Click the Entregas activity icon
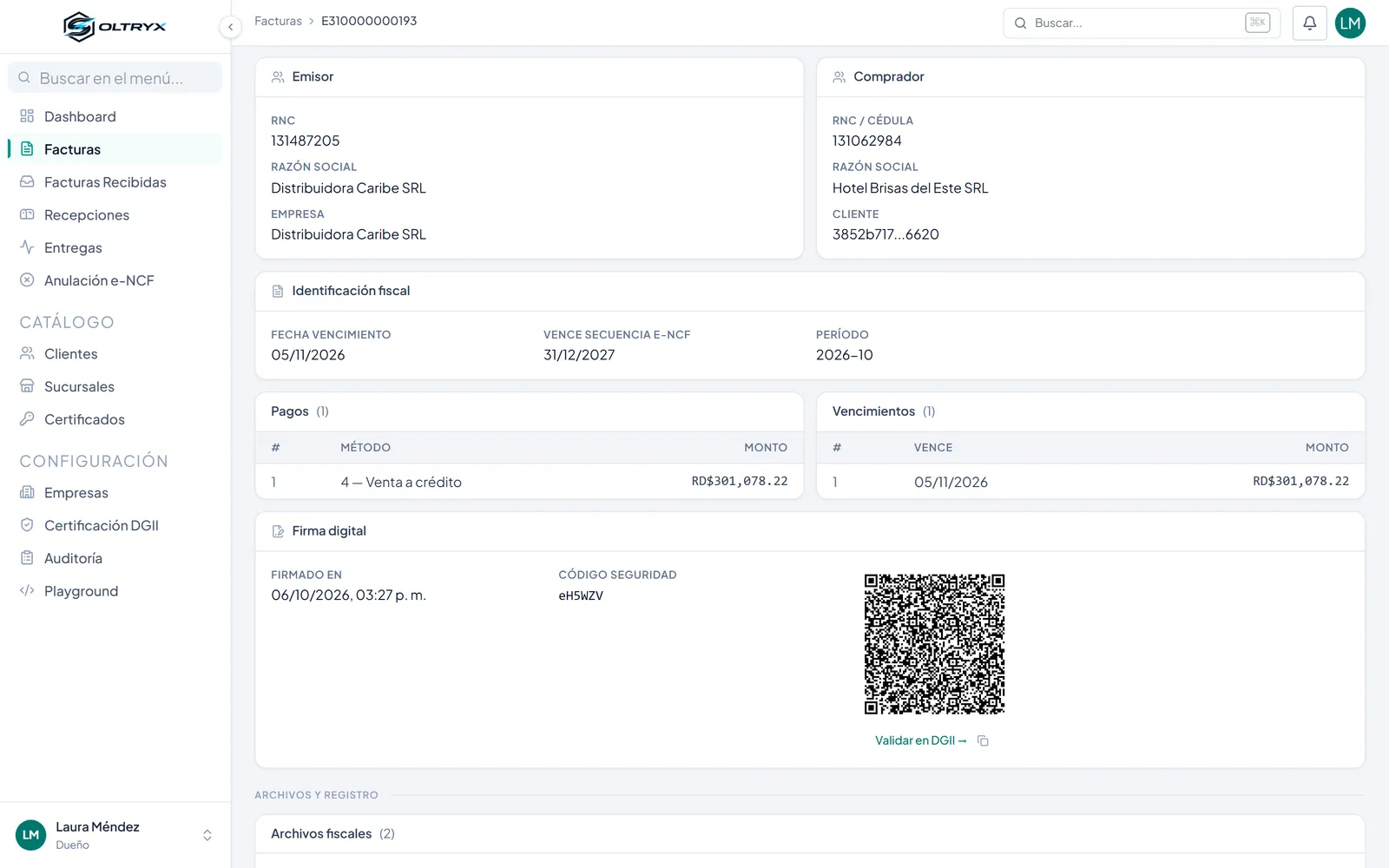 point(27,247)
